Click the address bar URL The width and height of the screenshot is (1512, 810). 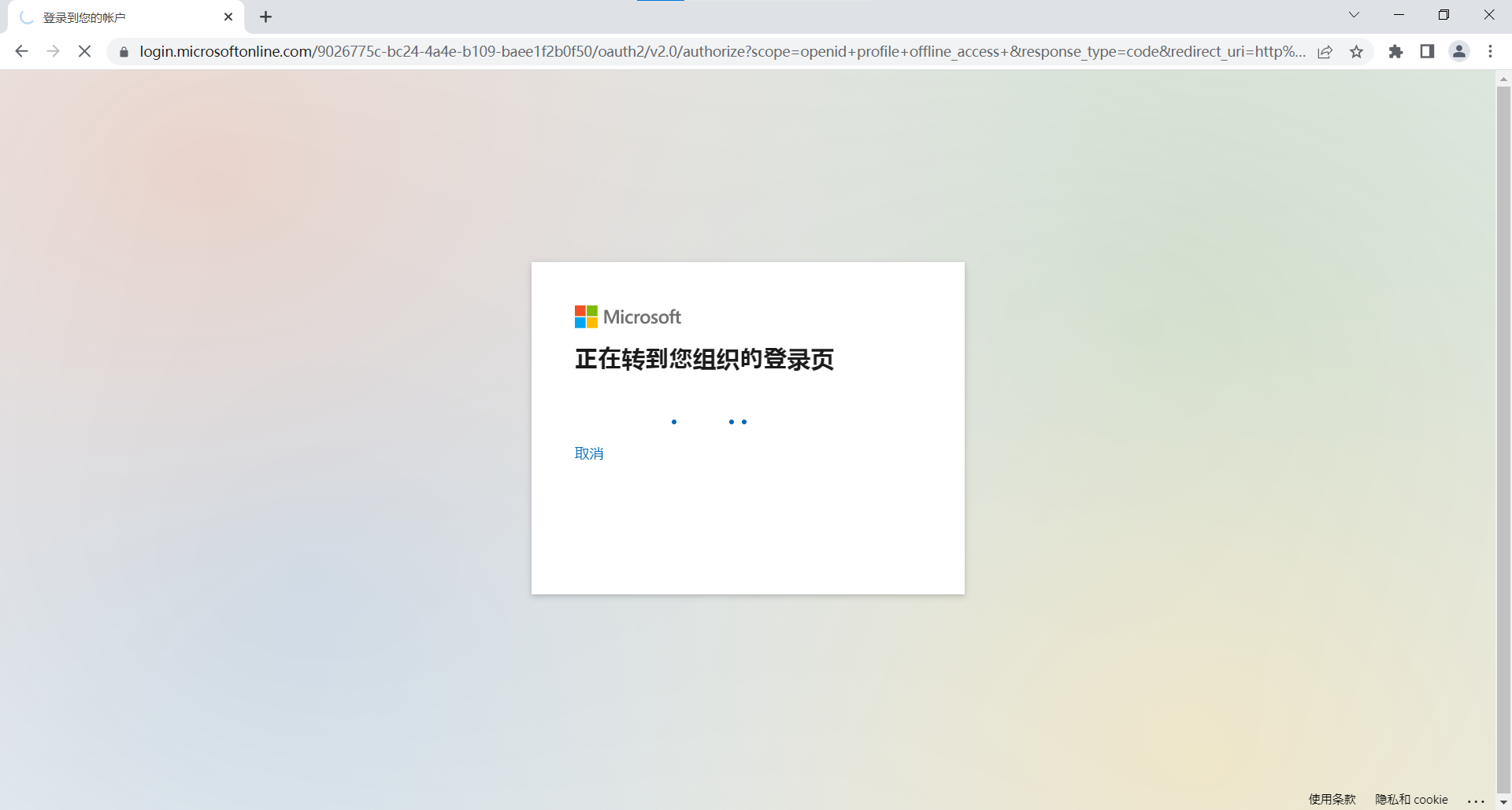coord(722,52)
